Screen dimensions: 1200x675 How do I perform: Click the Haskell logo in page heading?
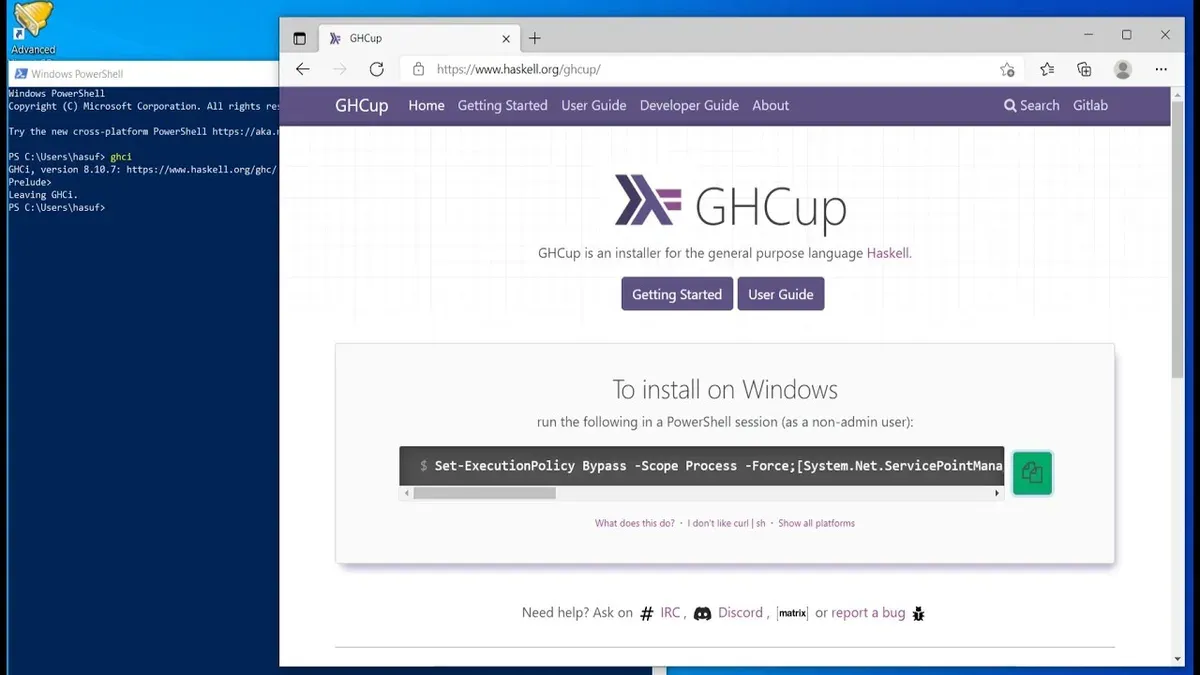[x=648, y=200]
